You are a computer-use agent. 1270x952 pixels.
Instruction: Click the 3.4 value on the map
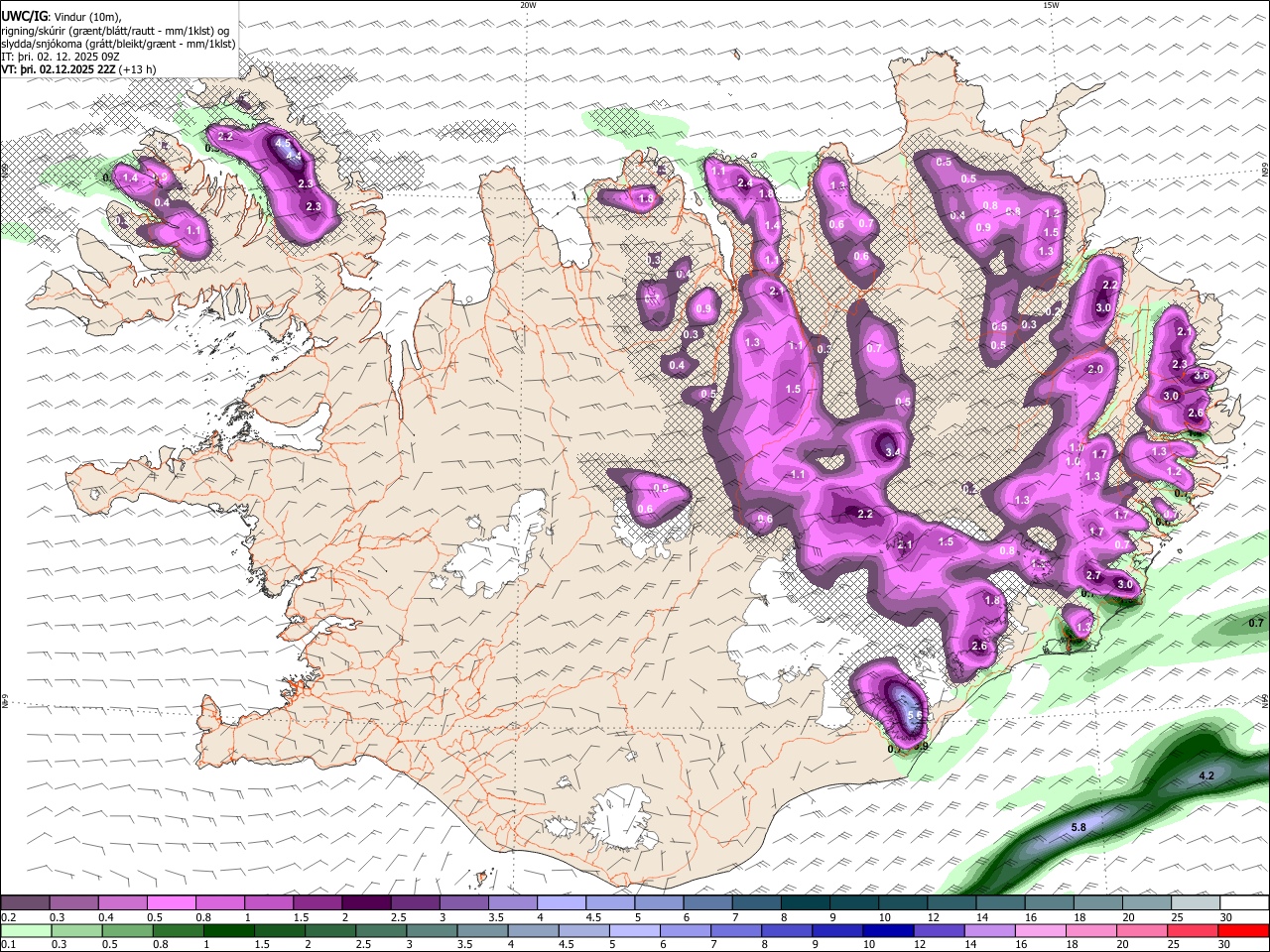coord(893,453)
